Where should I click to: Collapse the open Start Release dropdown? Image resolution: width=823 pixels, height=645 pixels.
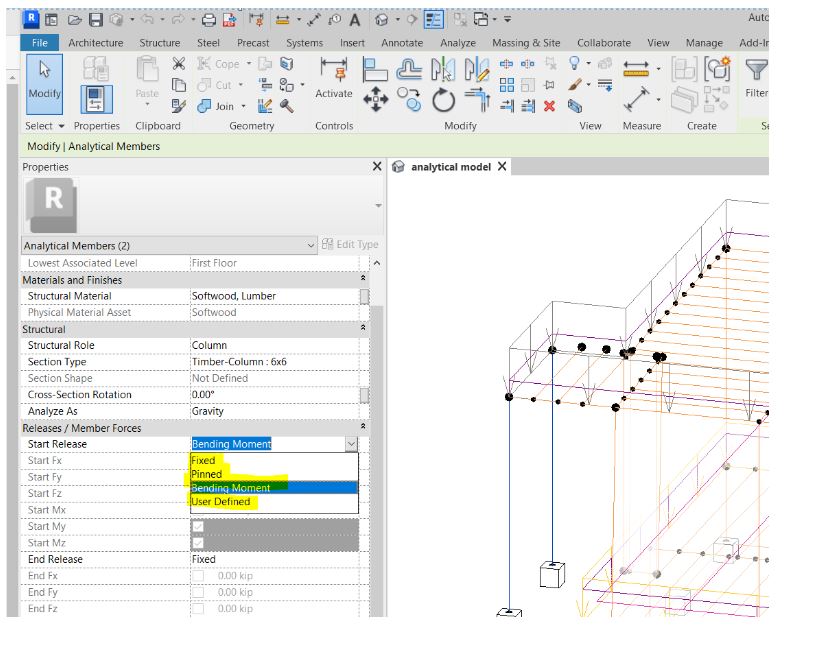[352, 444]
